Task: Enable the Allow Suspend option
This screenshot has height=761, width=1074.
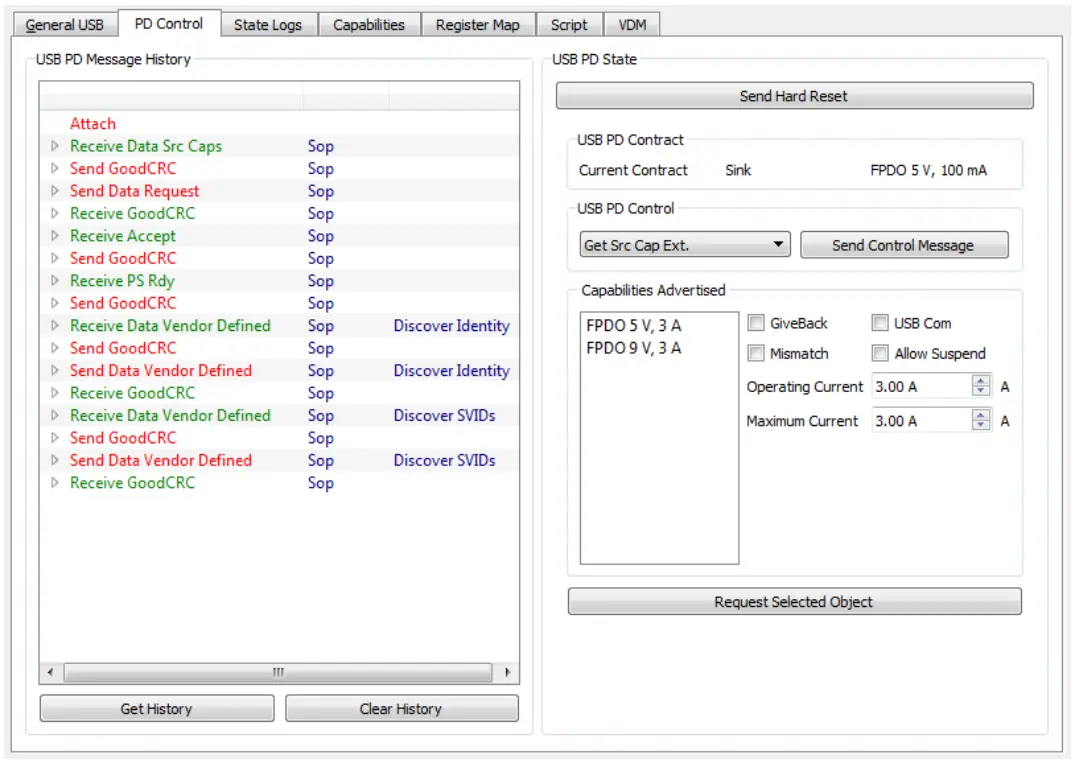Action: click(879, 353)
